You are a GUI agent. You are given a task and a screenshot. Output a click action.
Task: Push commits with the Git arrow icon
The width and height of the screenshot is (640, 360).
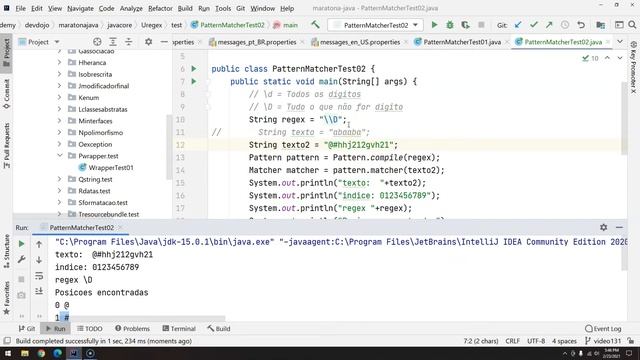pyautogui.click(x=549, y=25)
